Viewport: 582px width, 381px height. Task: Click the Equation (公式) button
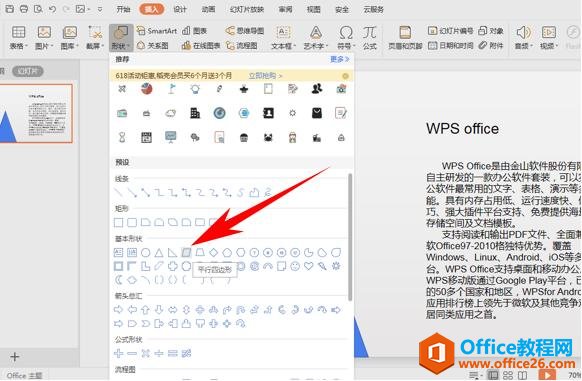369,38
